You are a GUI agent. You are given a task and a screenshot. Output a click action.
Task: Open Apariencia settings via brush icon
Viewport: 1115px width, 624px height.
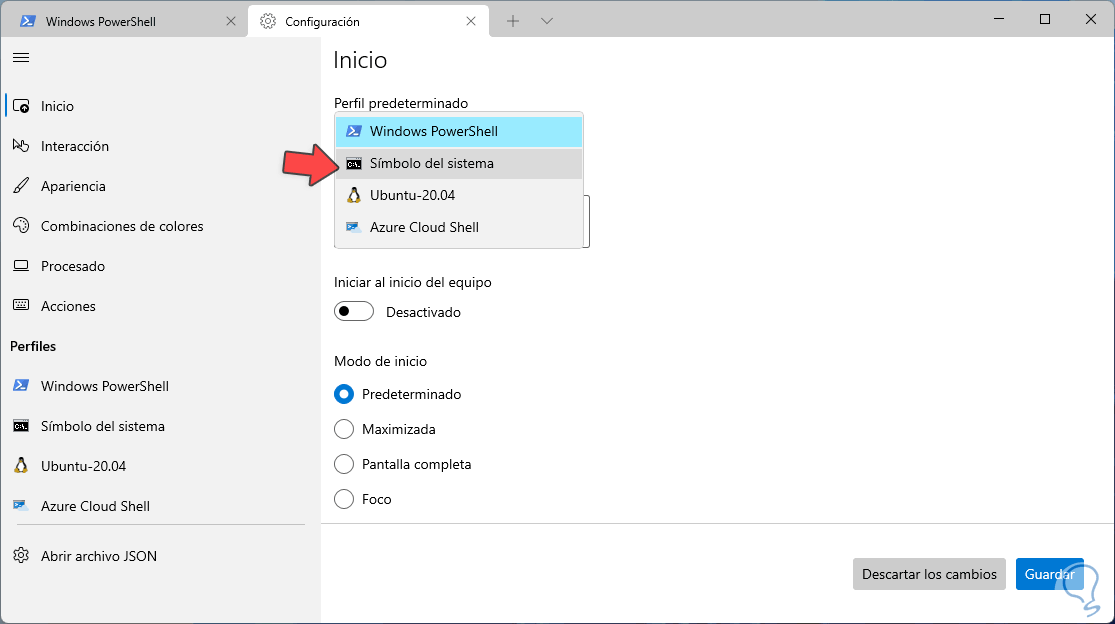pos(21,186)
